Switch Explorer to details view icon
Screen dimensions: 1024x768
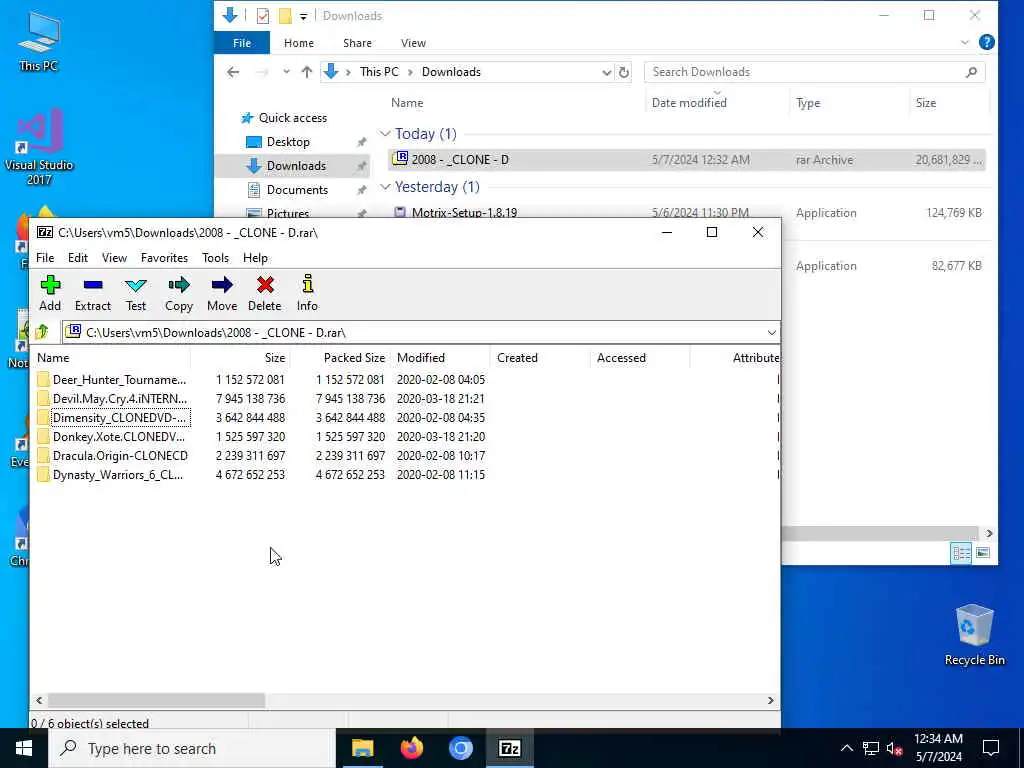(x=961, y=553)
